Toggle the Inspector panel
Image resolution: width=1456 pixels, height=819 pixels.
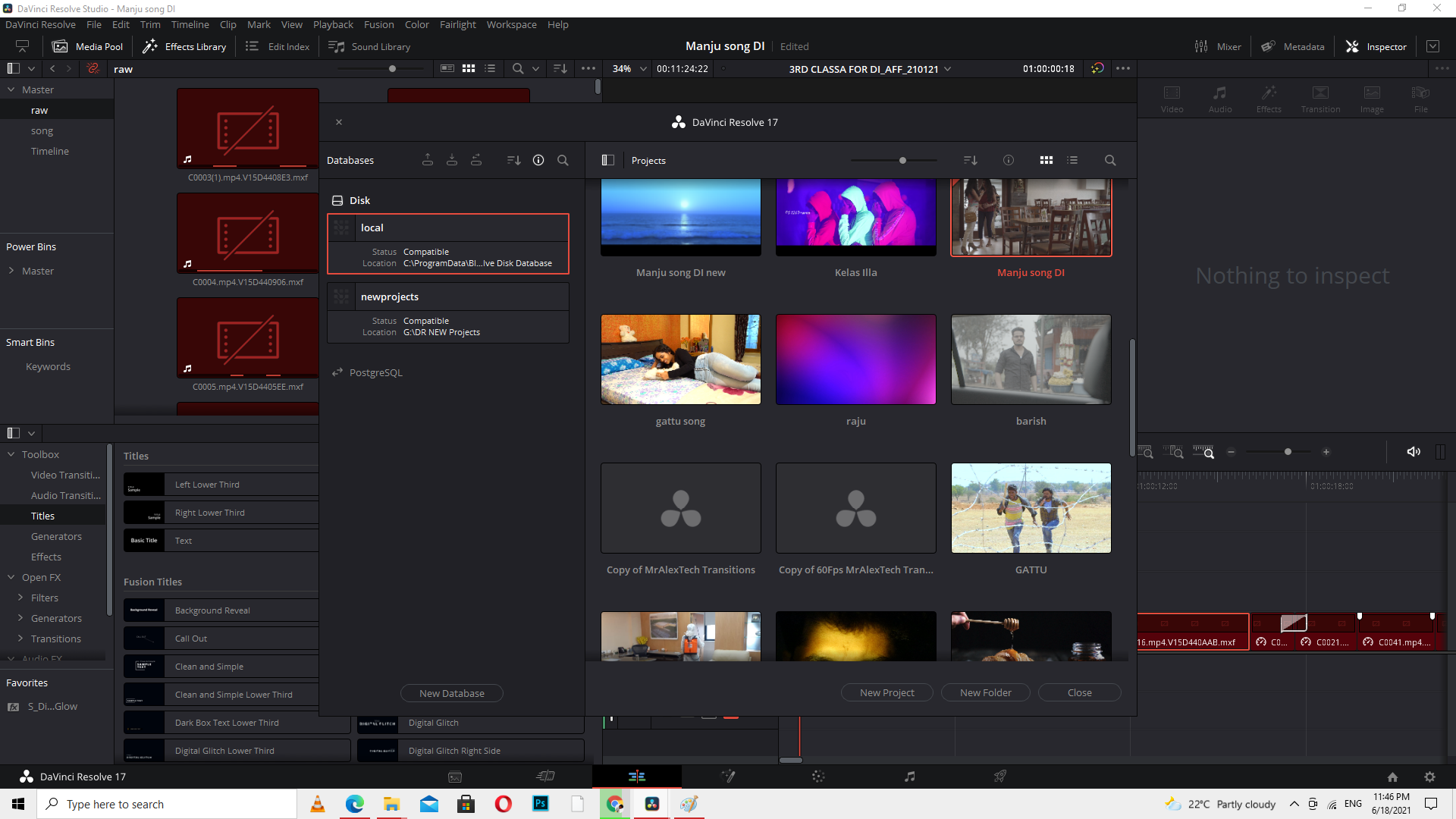coord(1376,46)
